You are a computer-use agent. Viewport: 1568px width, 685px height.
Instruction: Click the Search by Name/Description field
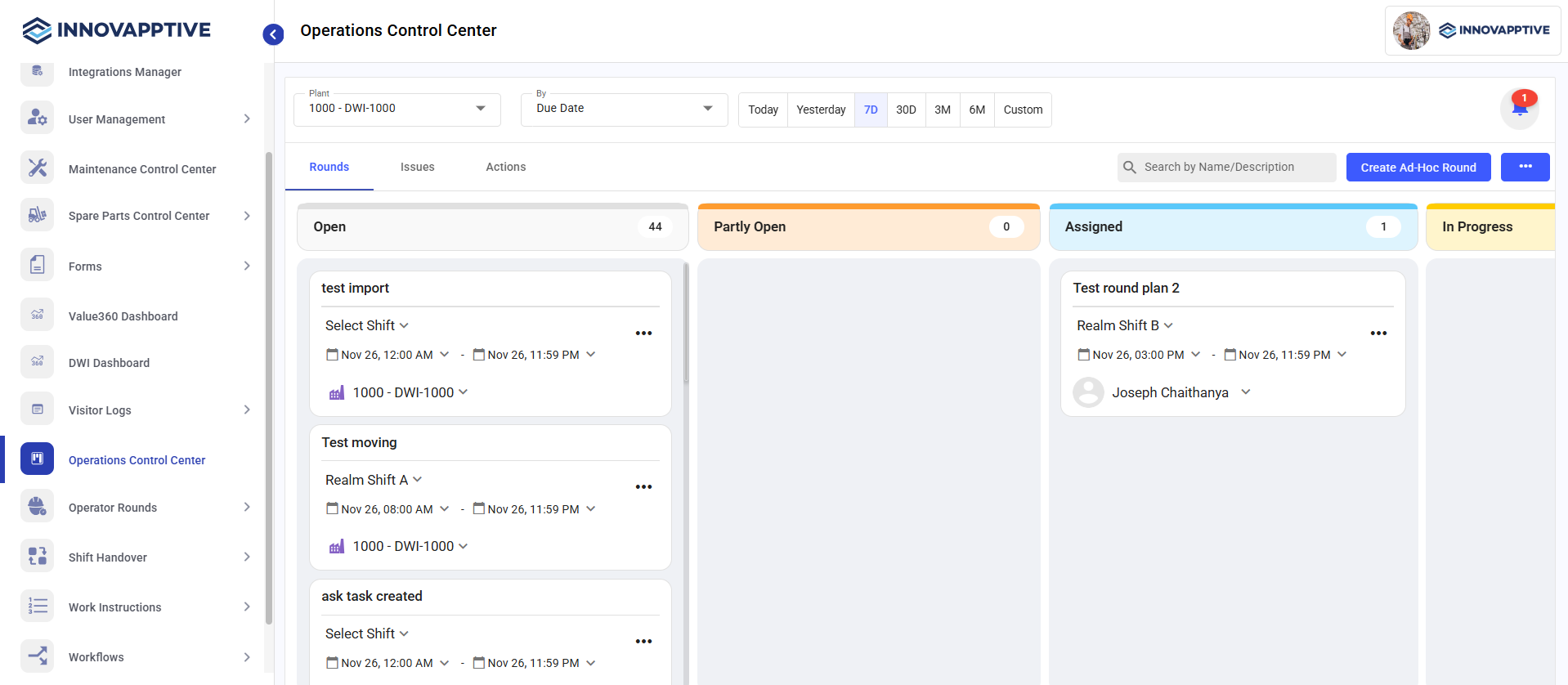pos(1226,167)
